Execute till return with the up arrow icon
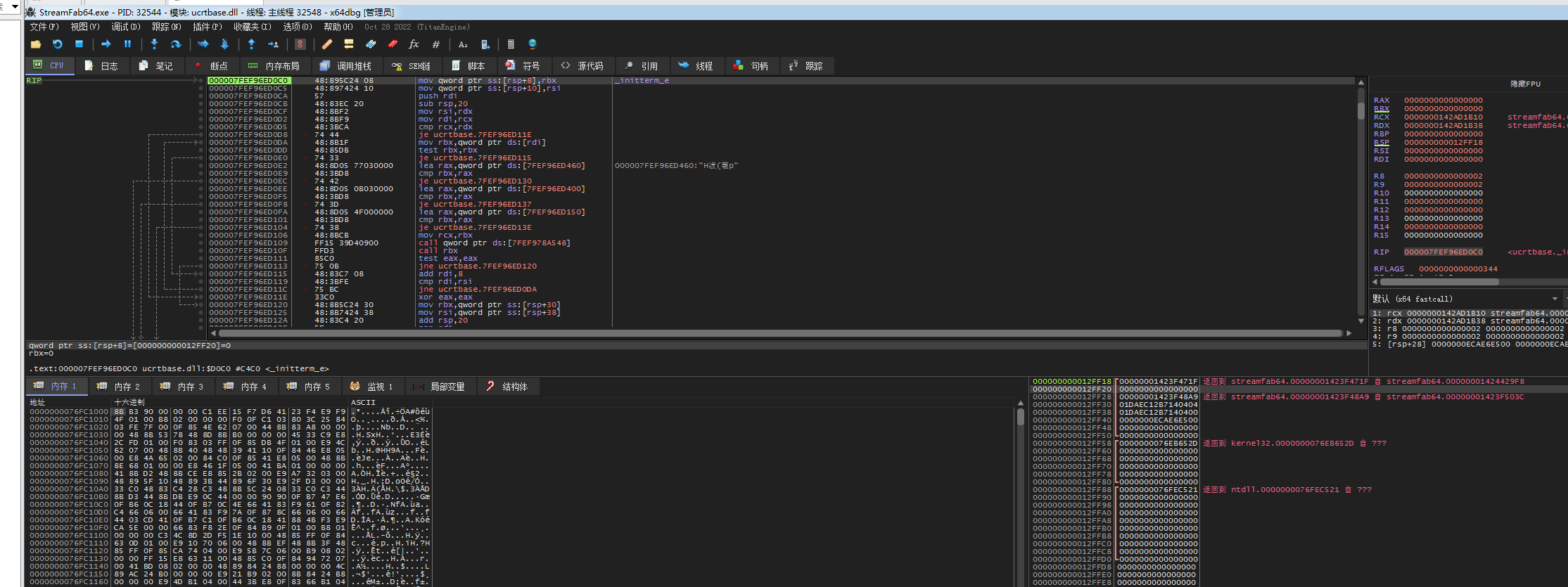1568x587 pixels. click(x=251, y=44)
